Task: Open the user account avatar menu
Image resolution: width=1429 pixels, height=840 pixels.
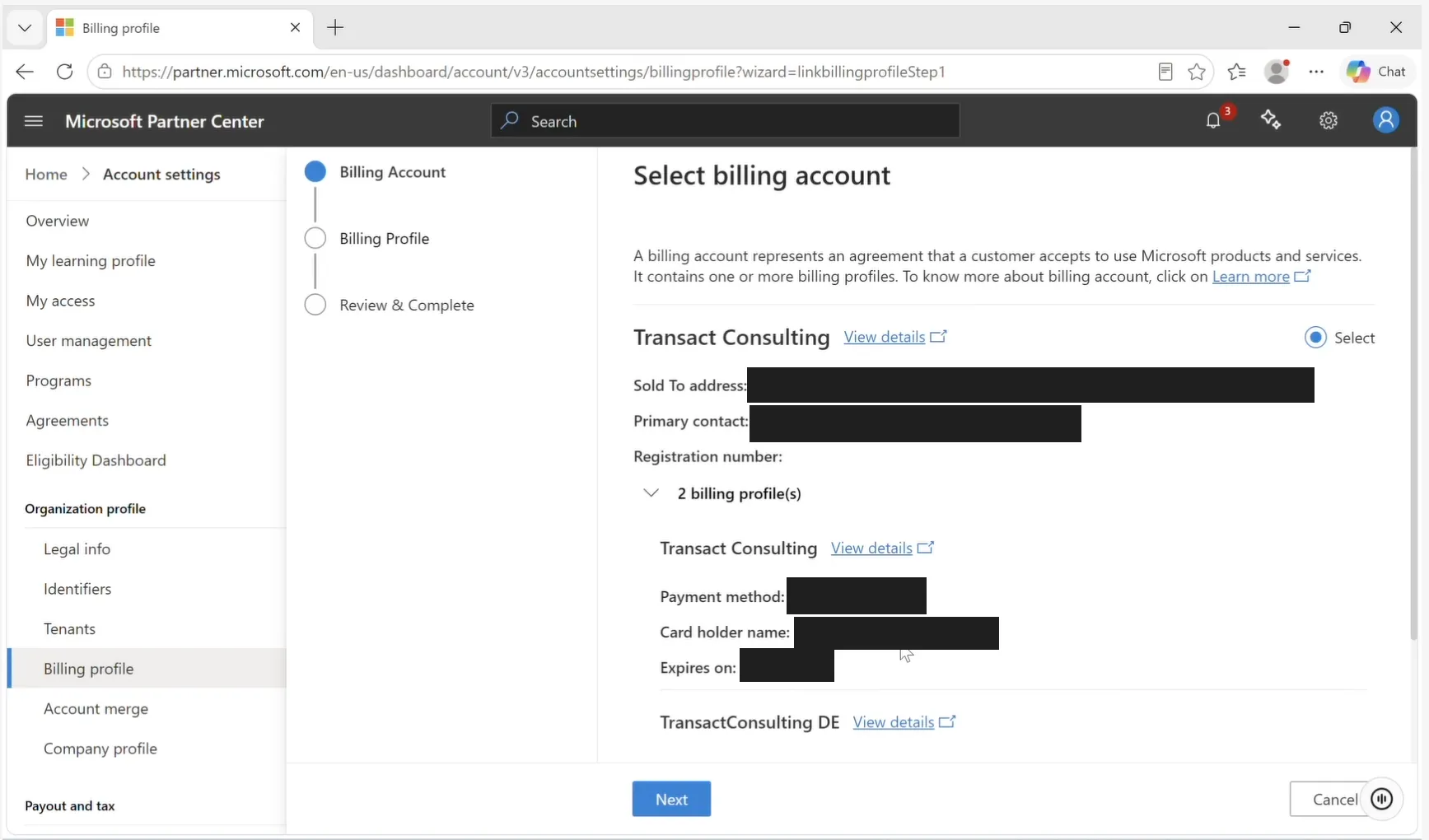Action: click(x=1386, y=120)
